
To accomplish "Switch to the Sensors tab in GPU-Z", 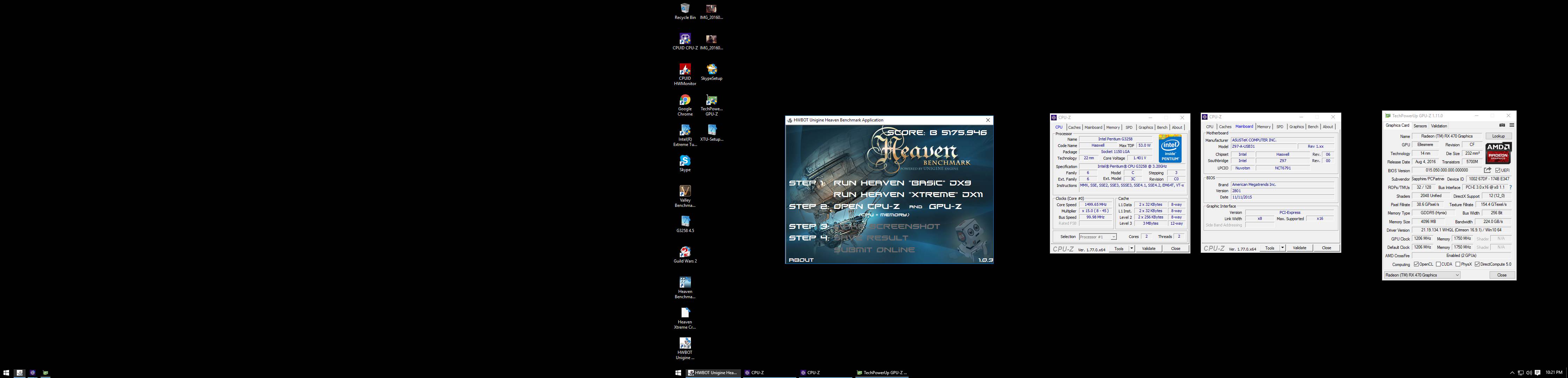I will click(x=1420, y=126).
